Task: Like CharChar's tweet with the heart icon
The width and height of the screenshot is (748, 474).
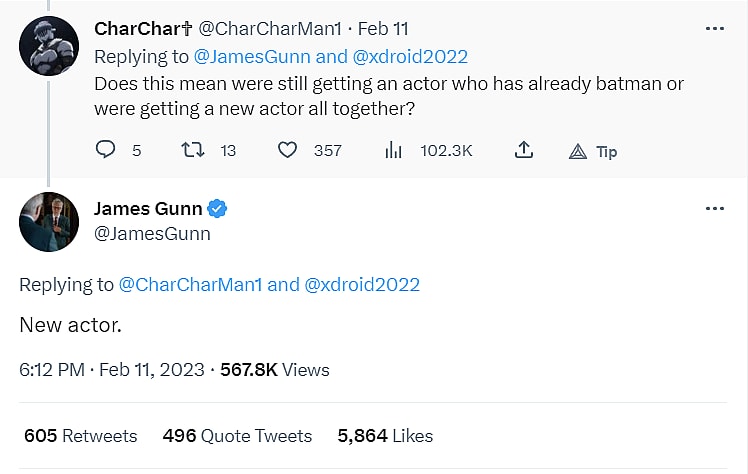Action: pos(288,150)
